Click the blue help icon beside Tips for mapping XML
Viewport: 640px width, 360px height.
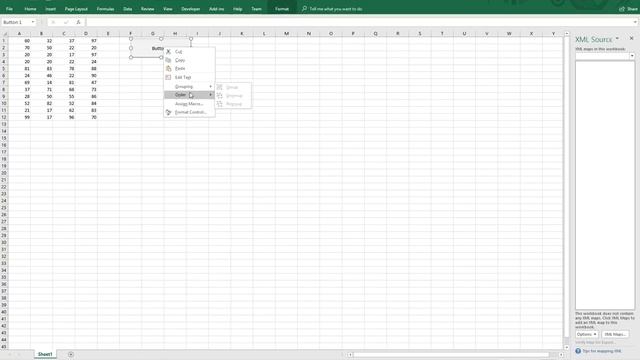click(x=578, y=351)
